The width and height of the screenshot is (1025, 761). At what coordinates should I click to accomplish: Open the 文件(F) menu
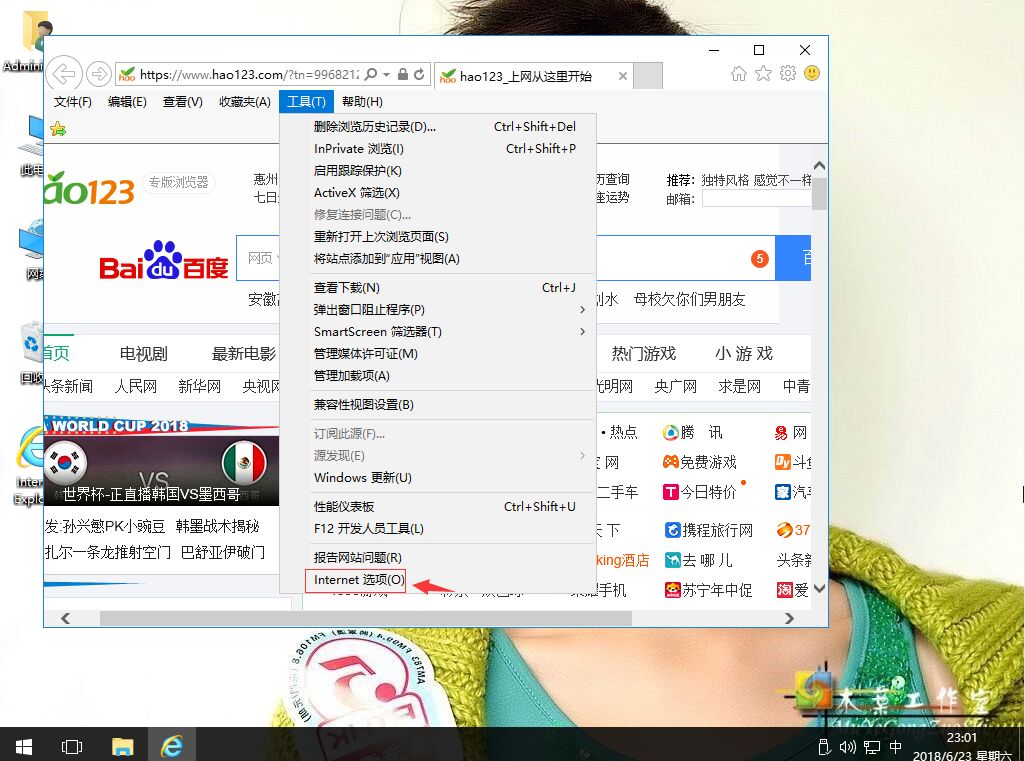pyautogui.click(x=73, y=101)
